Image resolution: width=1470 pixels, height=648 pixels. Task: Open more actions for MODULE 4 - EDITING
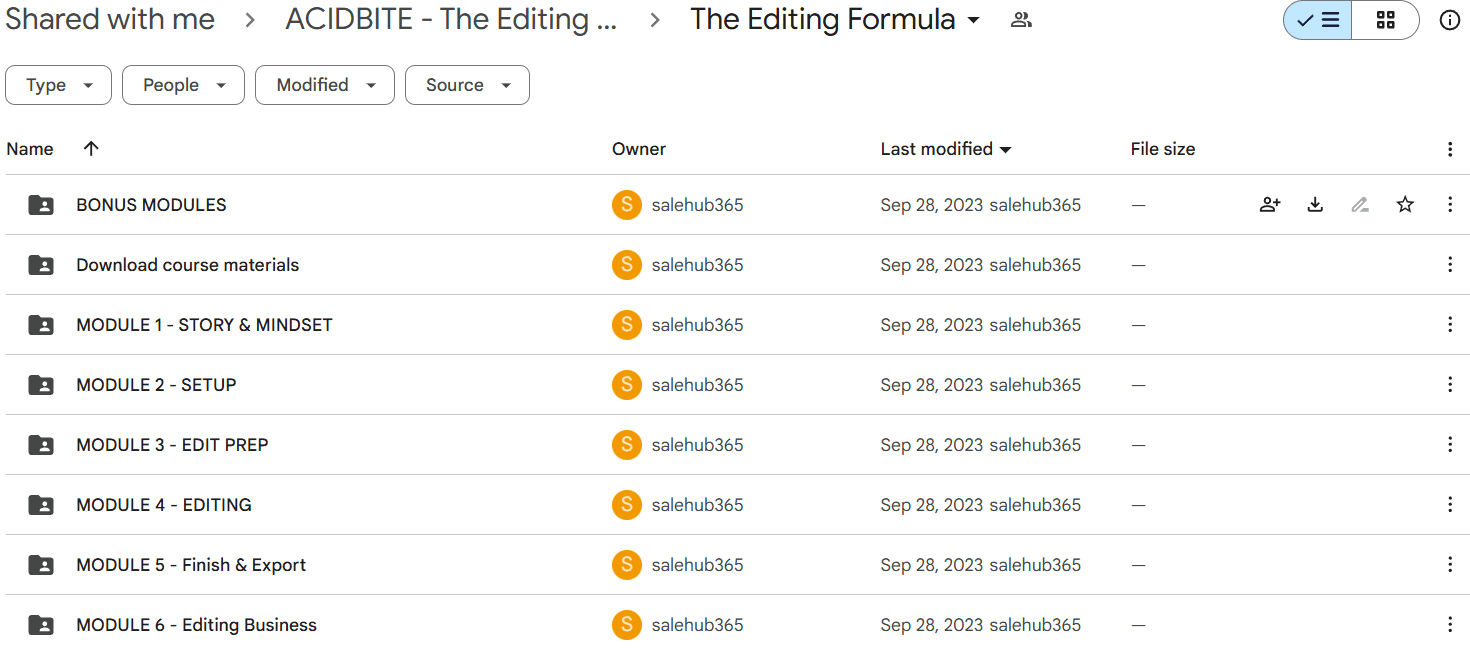coord(1450,505)
